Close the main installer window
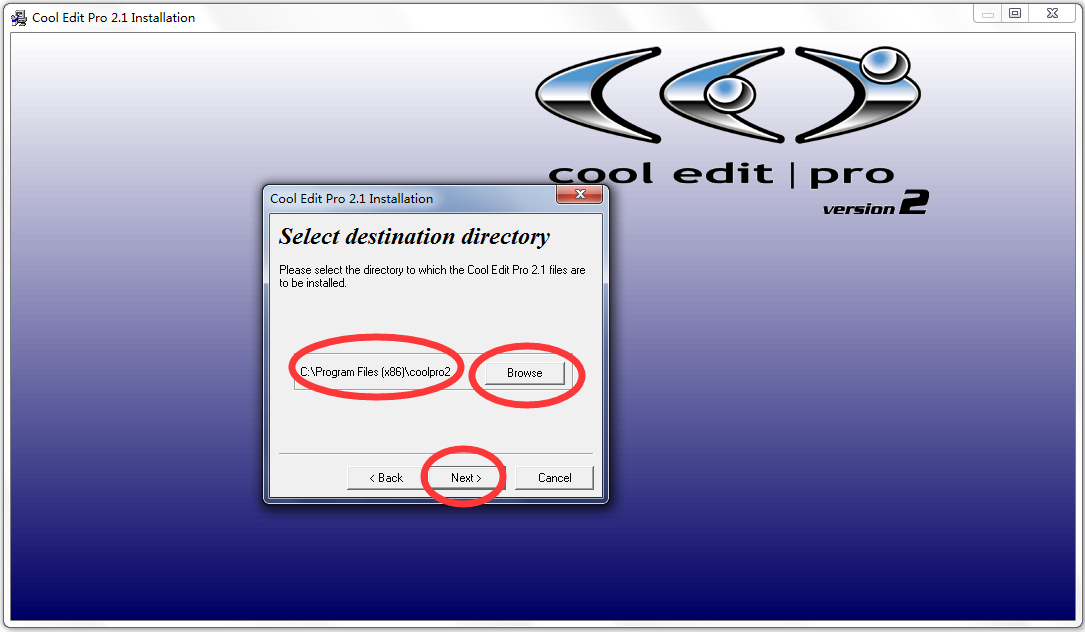 pos(1052,14)
